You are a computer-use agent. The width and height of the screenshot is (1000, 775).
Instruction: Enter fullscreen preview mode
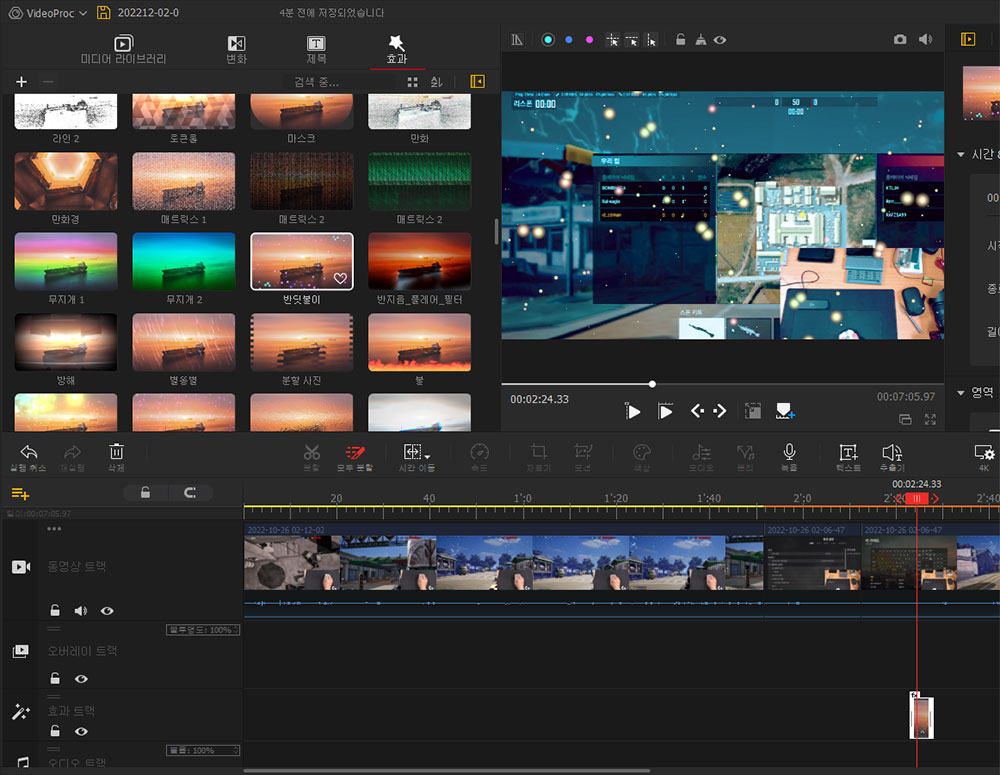pyautogui.click(x=930, y=420)
